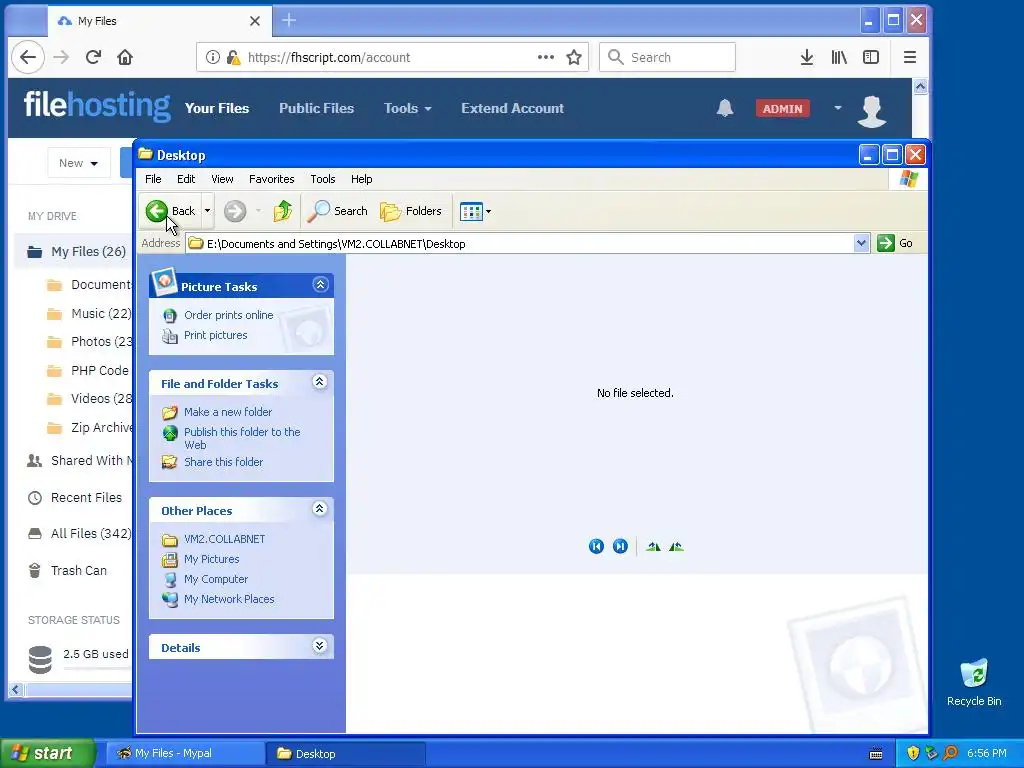Click the Up folder icon in the Explorer toolbar
The height and width of the screenshot is (768, 1024).
coord(283,211)
